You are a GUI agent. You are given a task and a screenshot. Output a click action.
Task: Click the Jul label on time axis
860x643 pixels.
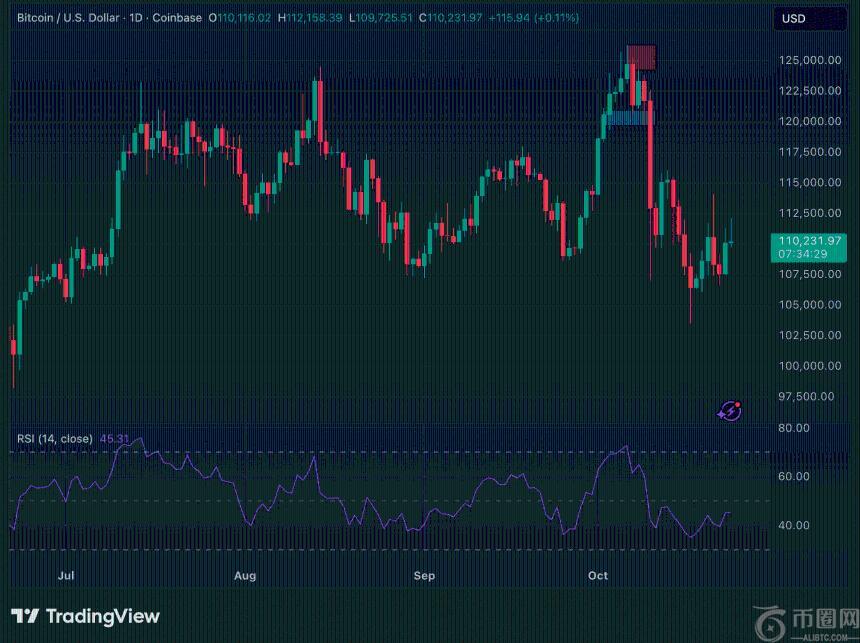click(x=67, y=576)
